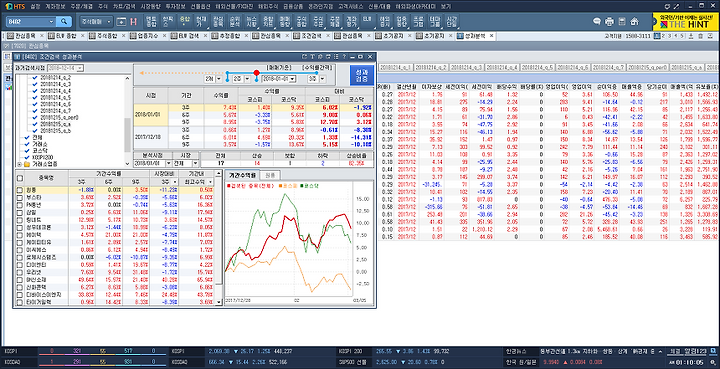Click the red H icon in the toolbar
Screen dimensions: 720x369
coord(134,22)
